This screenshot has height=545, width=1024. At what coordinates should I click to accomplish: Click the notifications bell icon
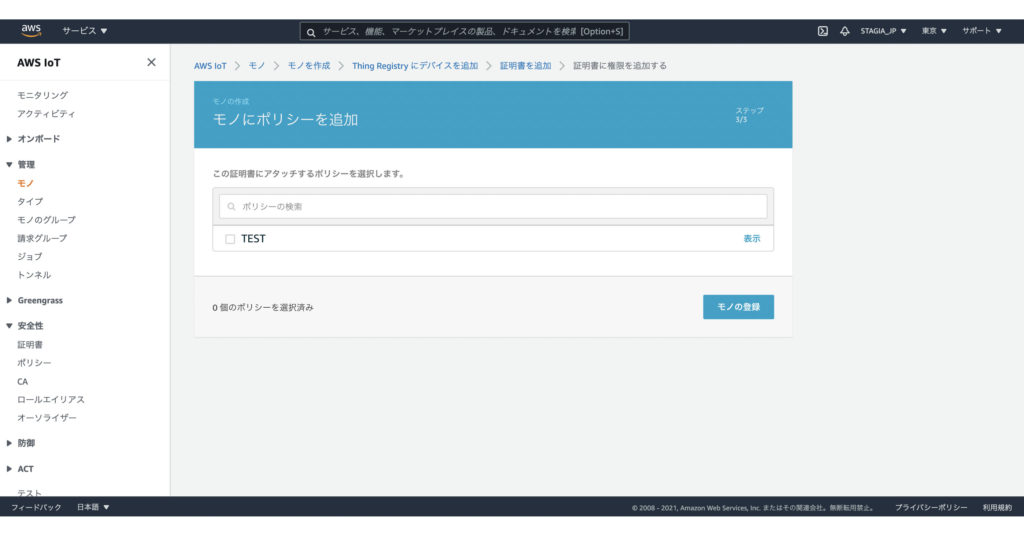[x=844, y=31]
